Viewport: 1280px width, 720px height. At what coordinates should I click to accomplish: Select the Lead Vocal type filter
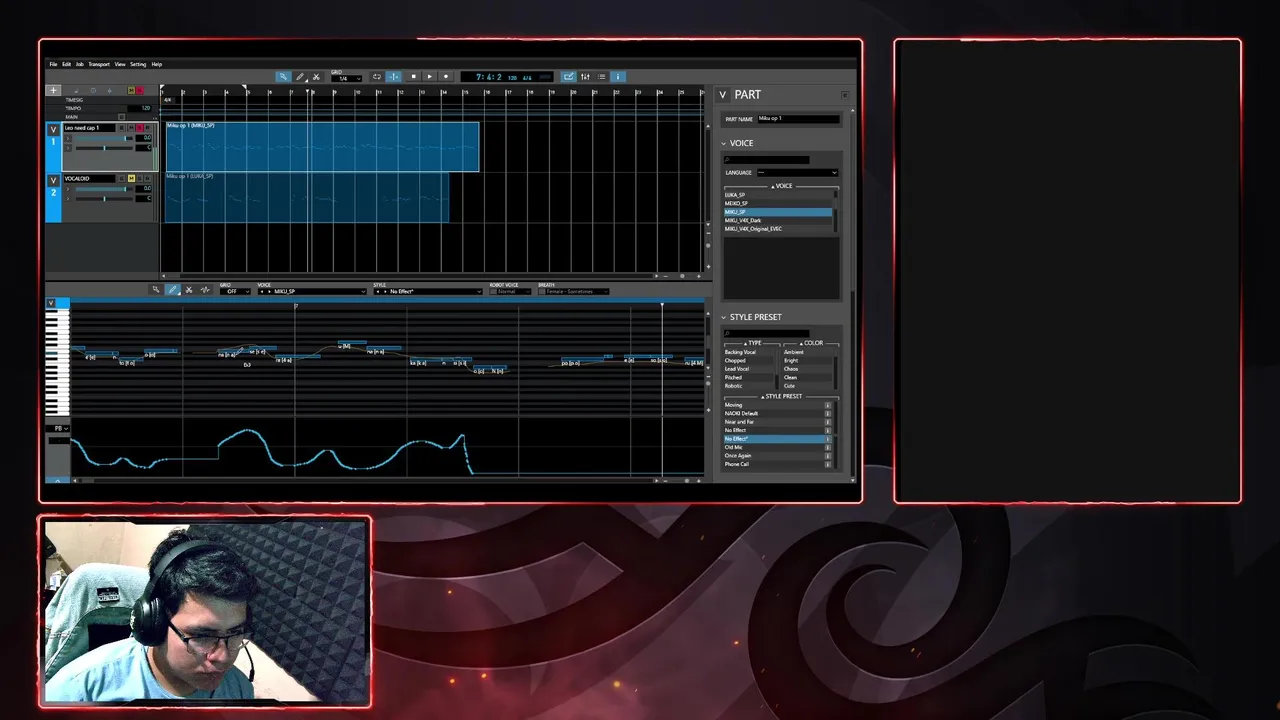click(748, 369)
